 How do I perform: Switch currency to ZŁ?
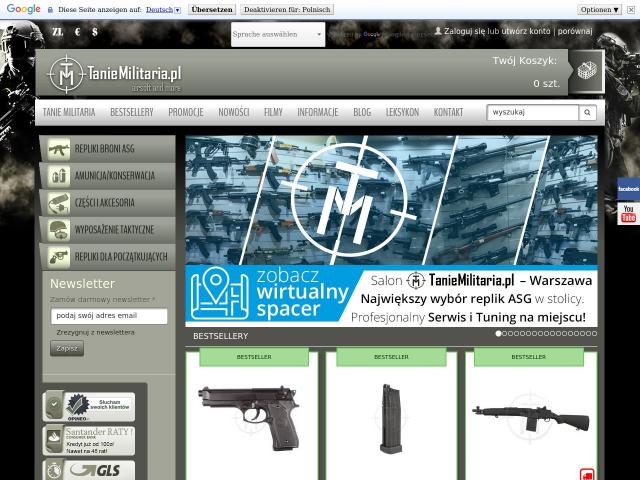[x=58, y=31]
